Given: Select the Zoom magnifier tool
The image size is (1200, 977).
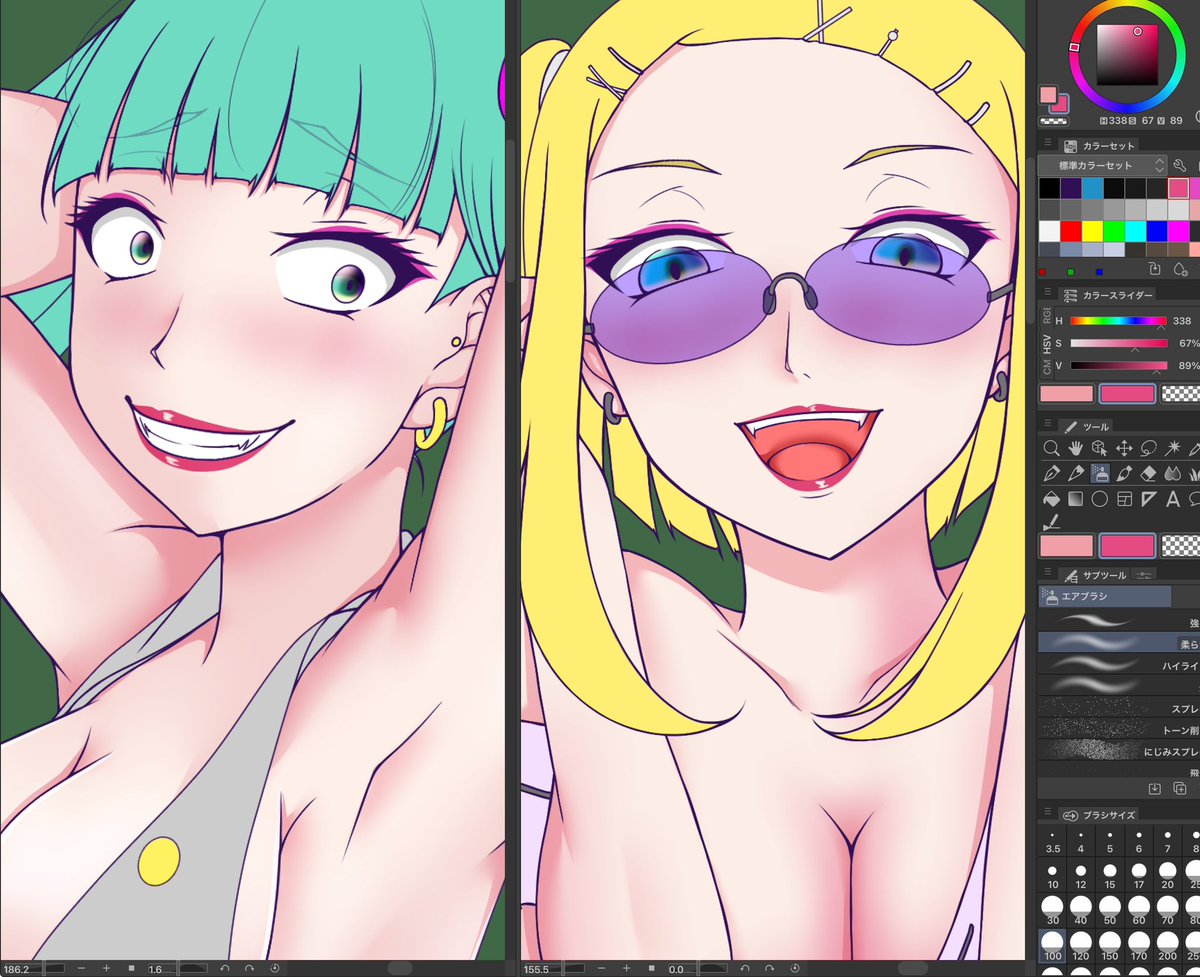Looking at the screenshot, I should point(1050,448).
